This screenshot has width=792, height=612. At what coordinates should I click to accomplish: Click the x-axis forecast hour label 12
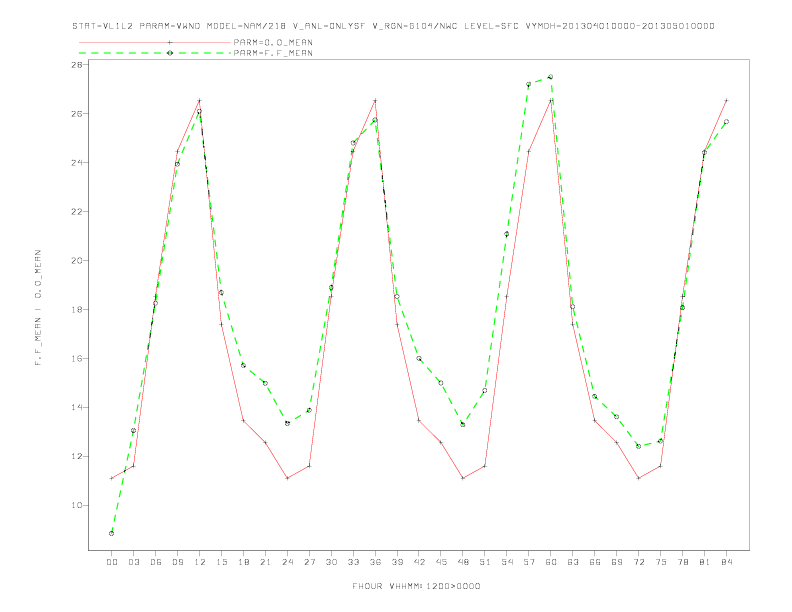point(200,562)
